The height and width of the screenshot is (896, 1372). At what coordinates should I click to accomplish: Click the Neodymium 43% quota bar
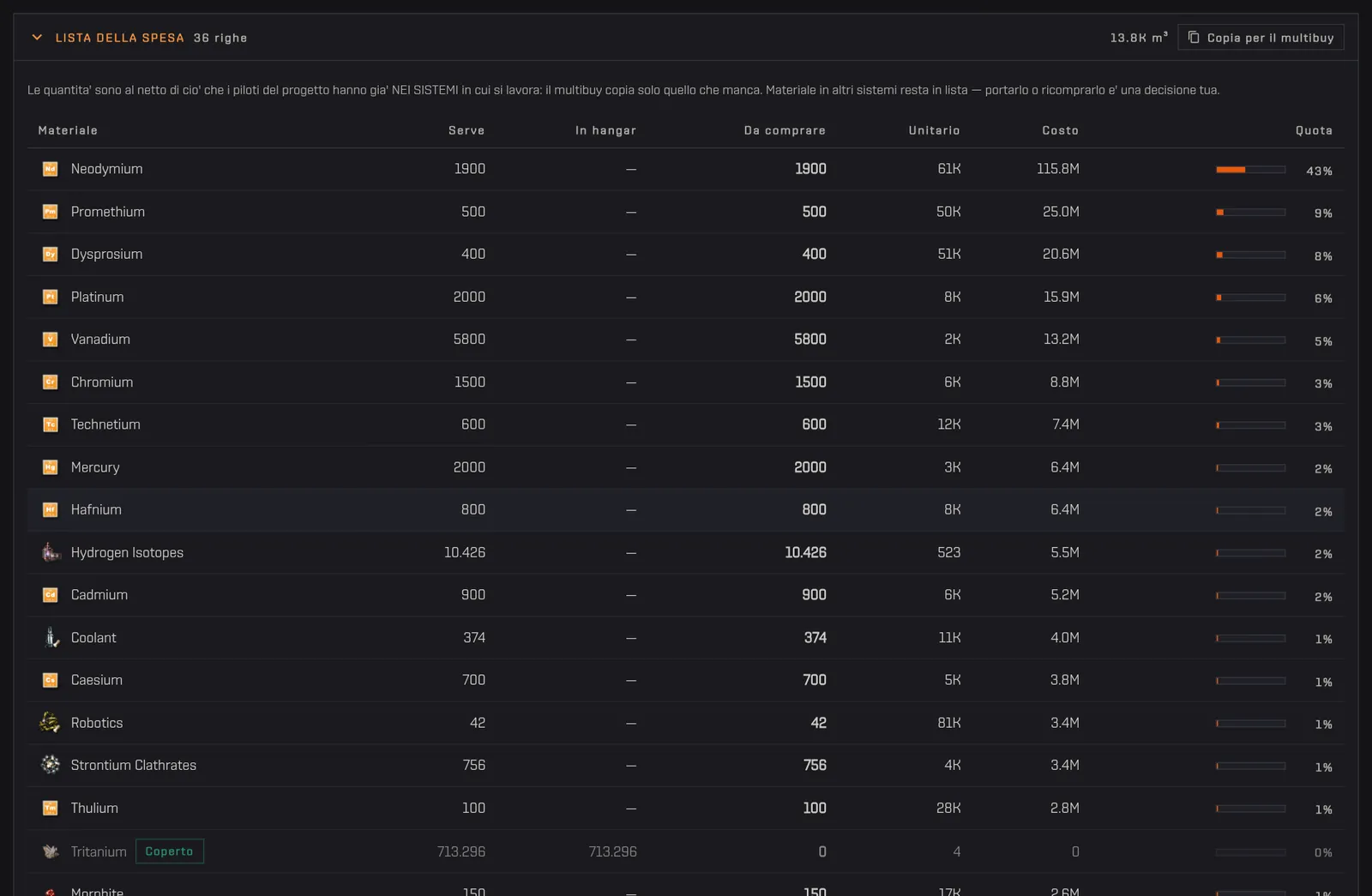[x=1250, y=170]
